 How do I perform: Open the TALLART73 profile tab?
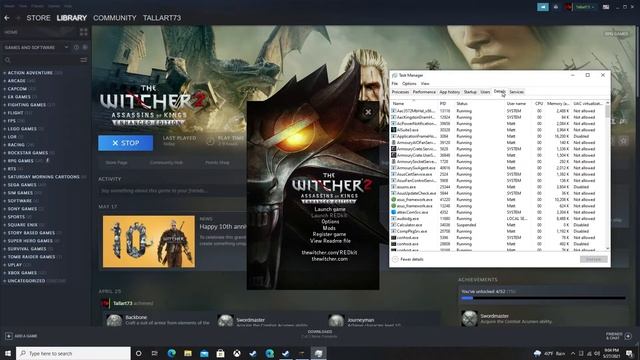162,18
